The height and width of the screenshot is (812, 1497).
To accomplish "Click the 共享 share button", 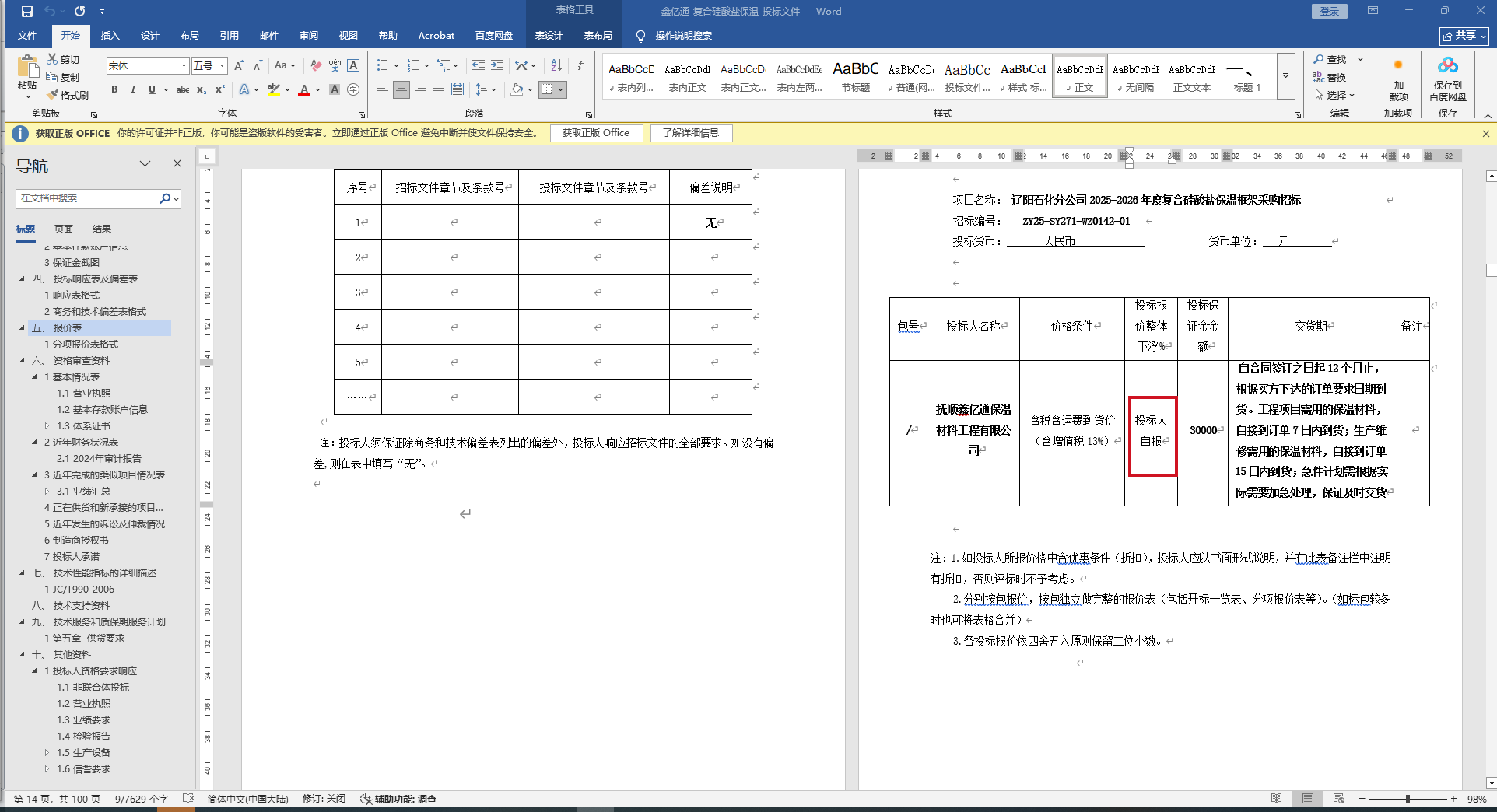I will click(1464, 36).
